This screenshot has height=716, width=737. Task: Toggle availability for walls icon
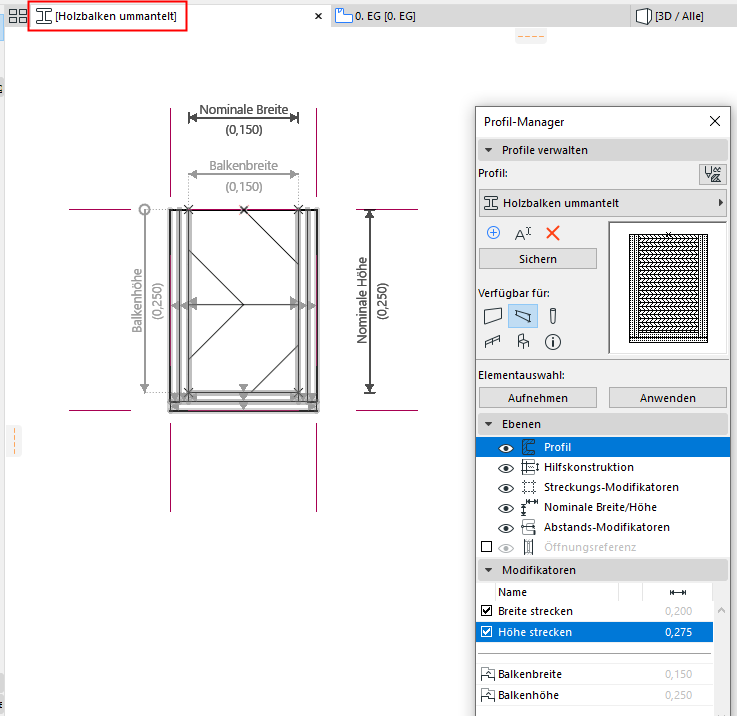tap(493, 315)
